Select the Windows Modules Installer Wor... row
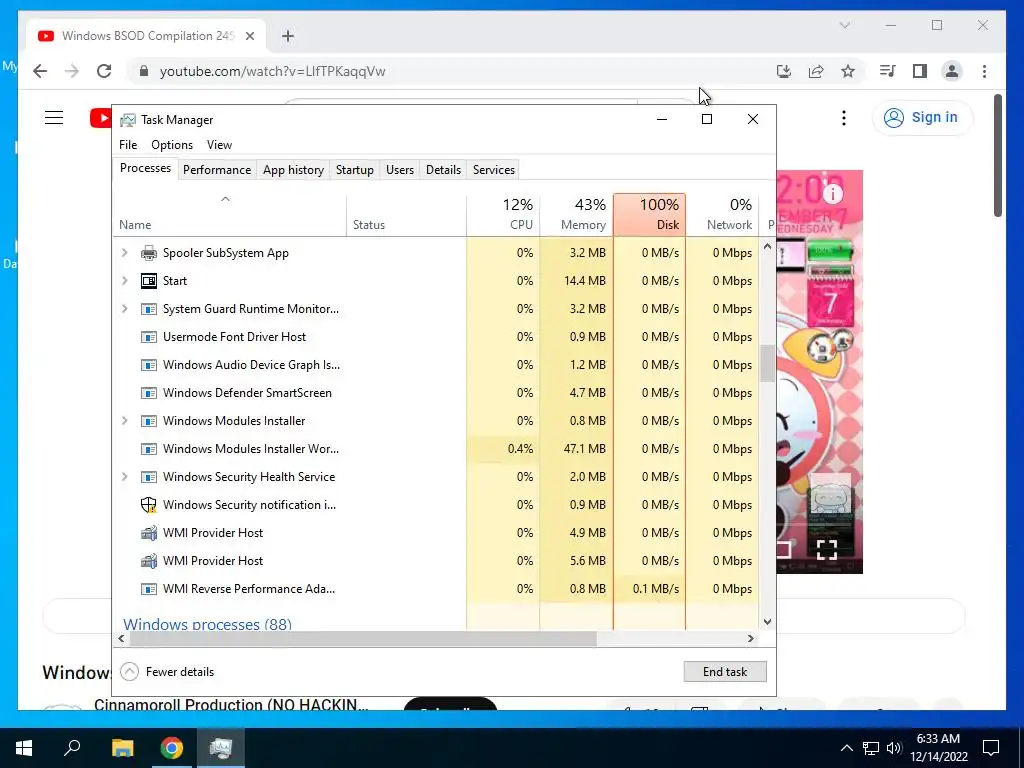The height and width of the screenshot is (768, 1024). point(436,449)
